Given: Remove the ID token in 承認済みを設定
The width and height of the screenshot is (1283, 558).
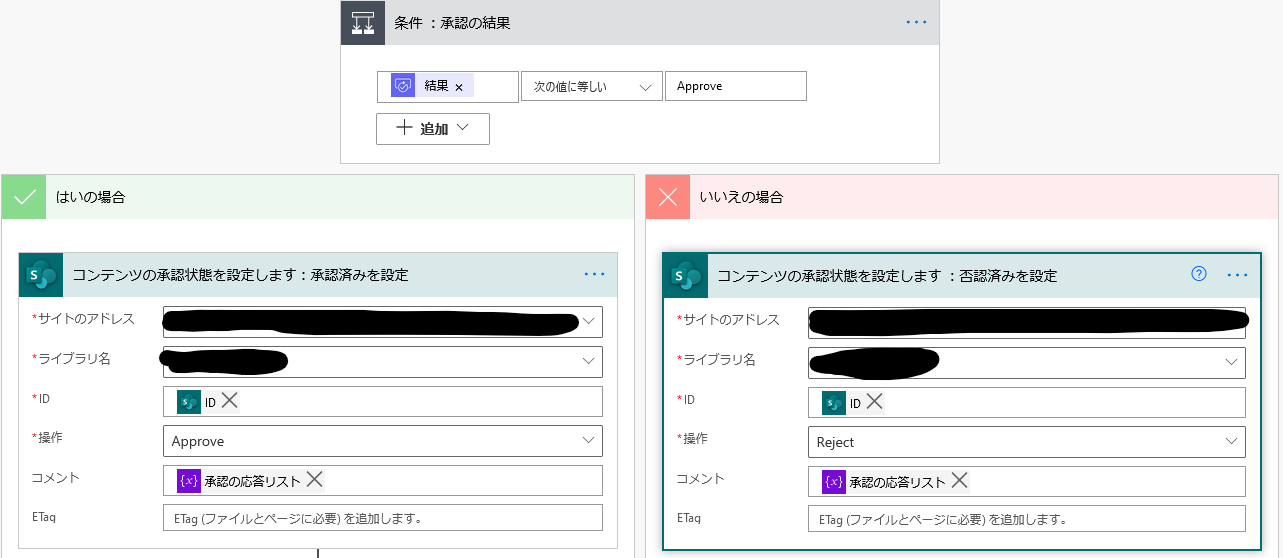Looking at the screenshot, I should (229, 401).
